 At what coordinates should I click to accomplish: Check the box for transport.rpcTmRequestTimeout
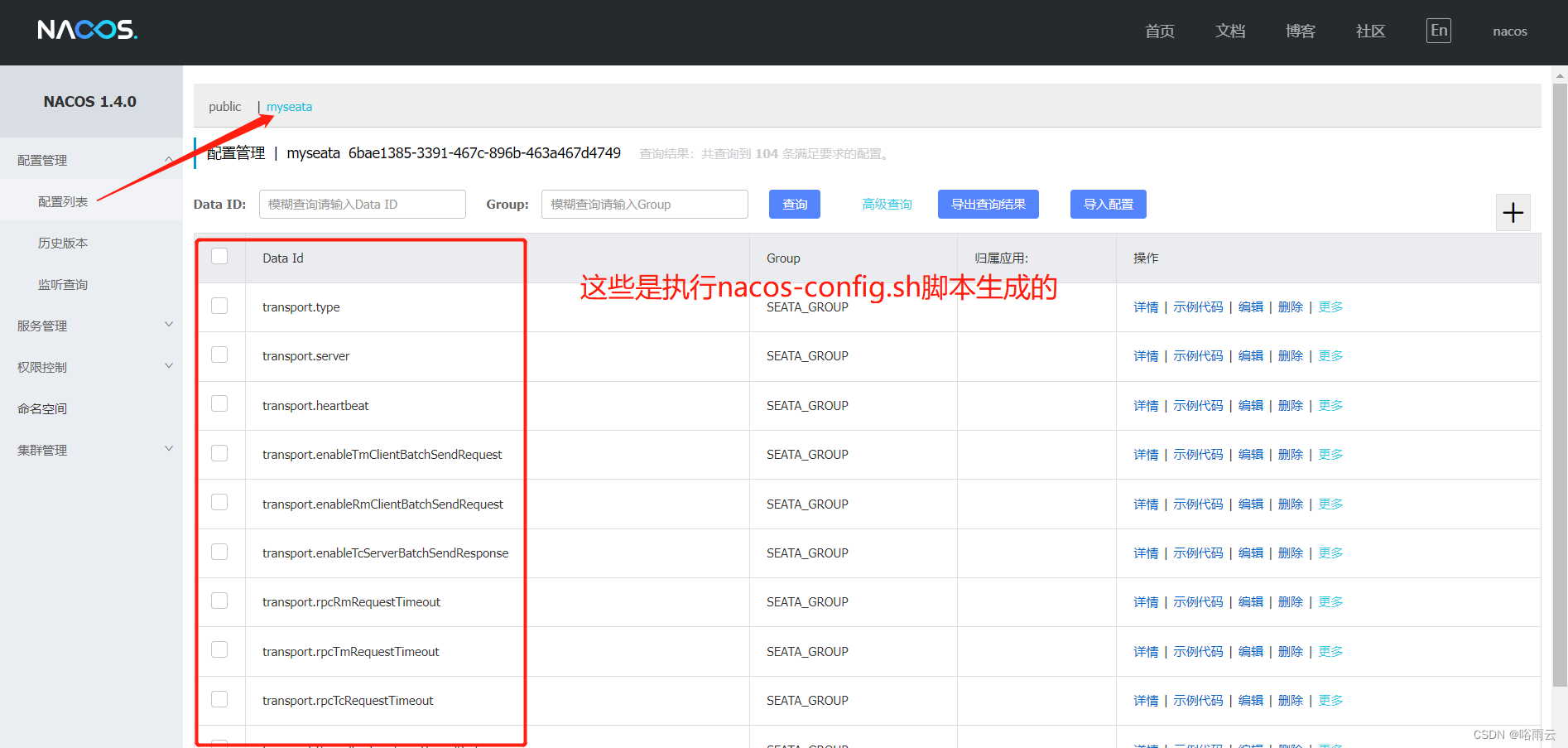219,649
